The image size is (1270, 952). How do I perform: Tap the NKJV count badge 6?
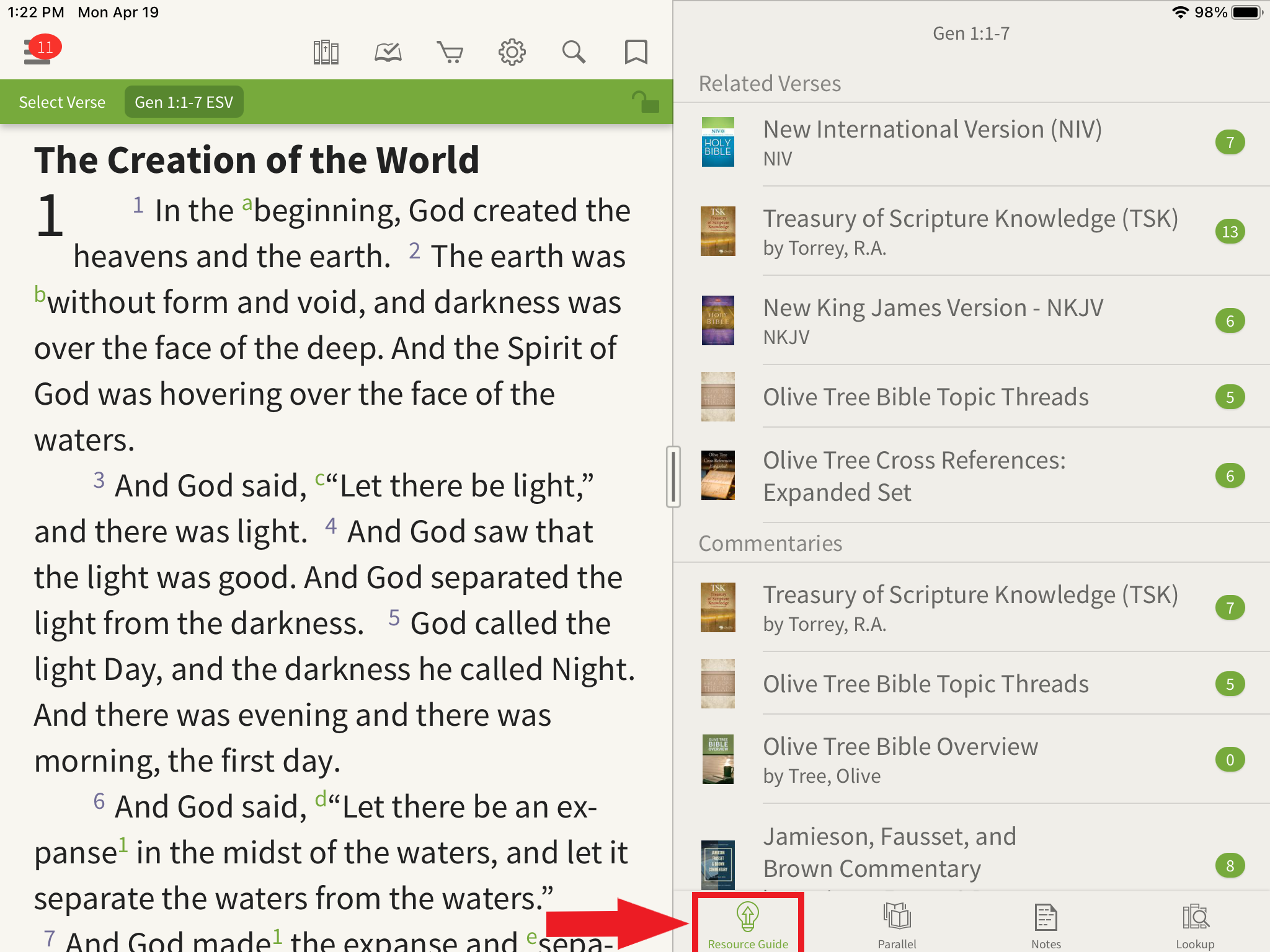(x=1230, y=321)
